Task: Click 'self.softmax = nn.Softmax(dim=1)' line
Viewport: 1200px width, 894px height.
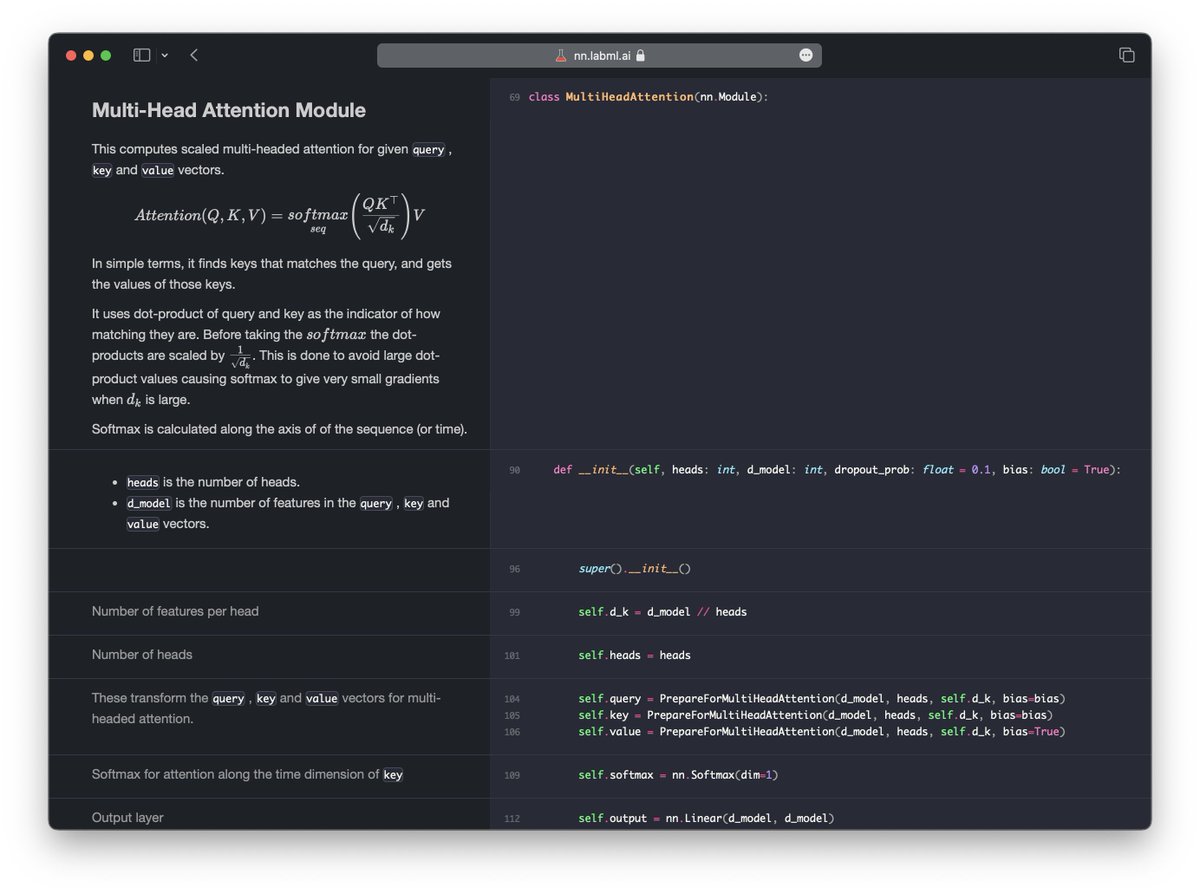Action: pos(678,775)
